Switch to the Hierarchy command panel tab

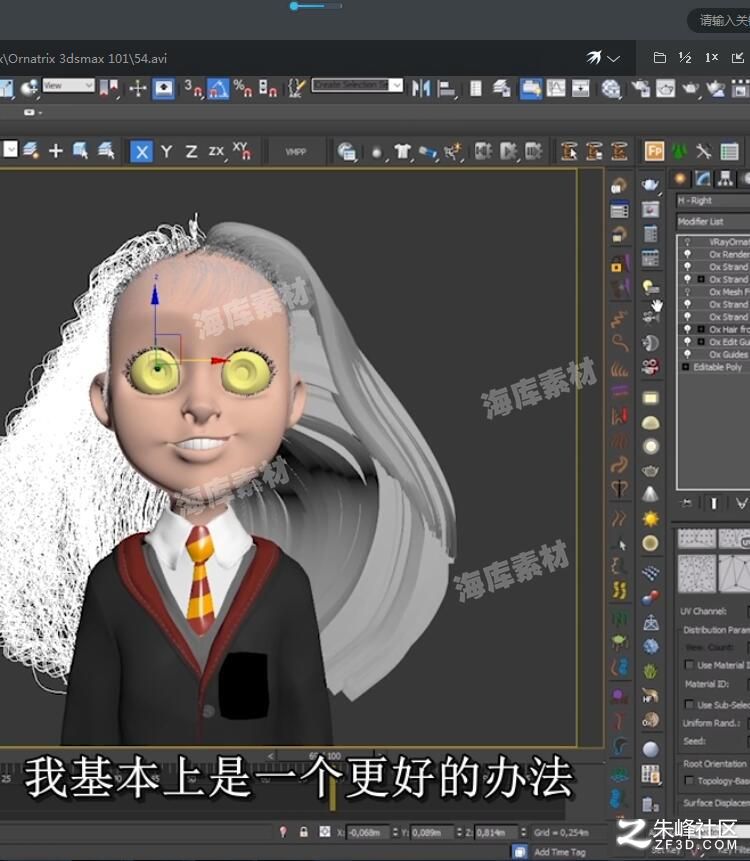click(x=725, y=178)
